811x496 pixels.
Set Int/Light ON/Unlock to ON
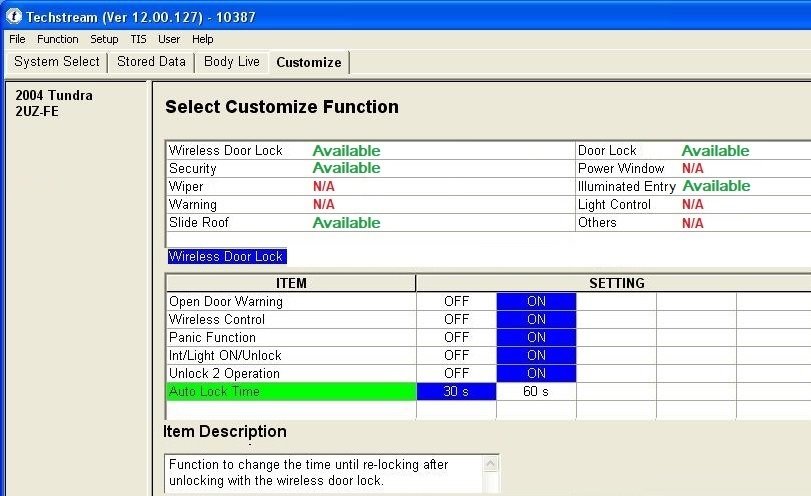point(536,355)
